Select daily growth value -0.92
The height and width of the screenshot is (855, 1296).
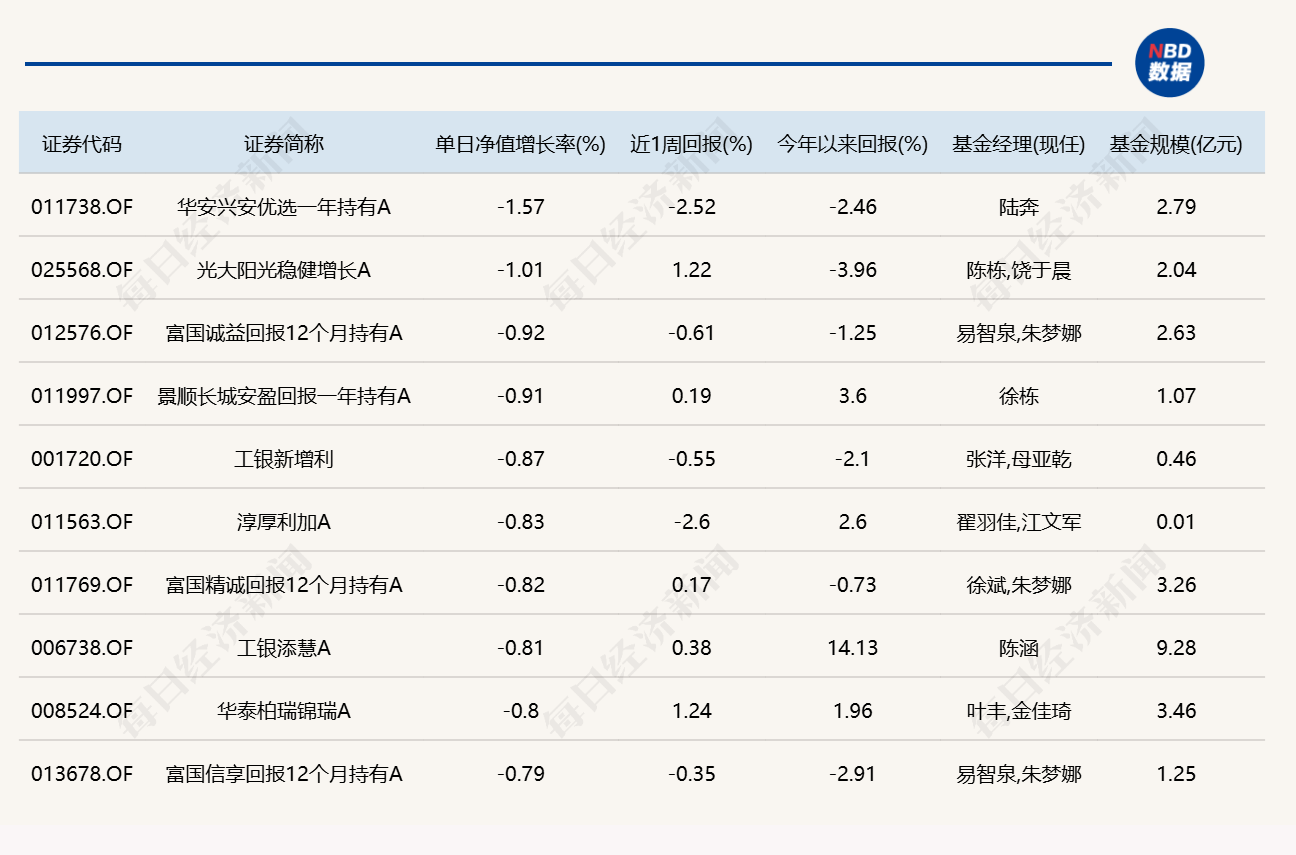coord(521,333)
